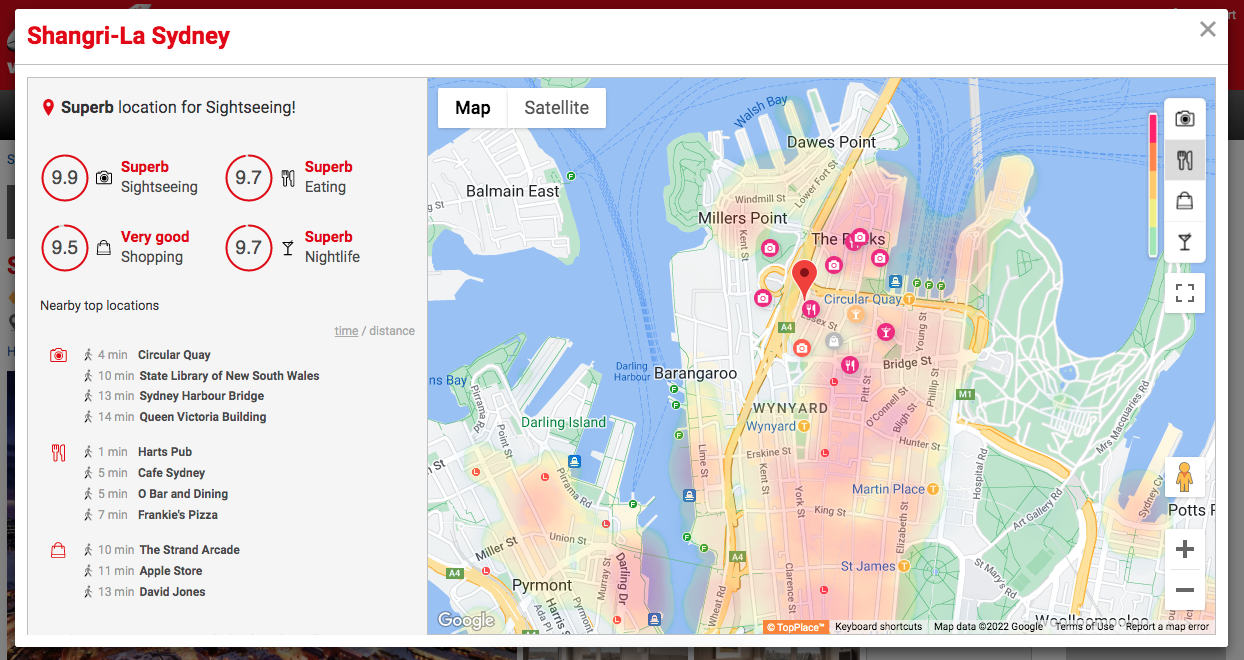Click the cocktail icon next to Nightlife rating
Screen dimensions: 1244x660
tap(288, 248)
